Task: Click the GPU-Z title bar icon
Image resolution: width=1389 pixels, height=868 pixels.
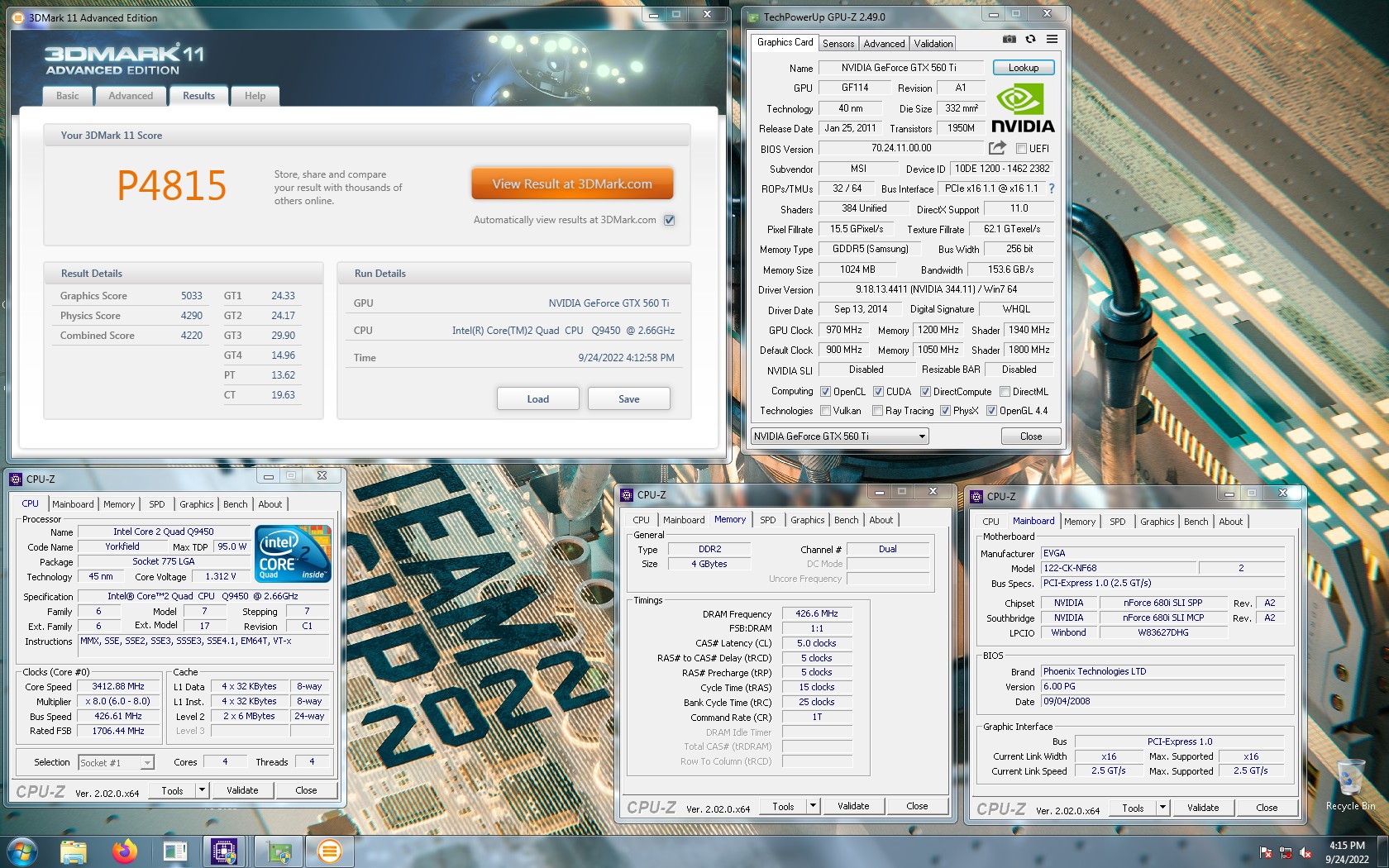Action: tap(753, 17)
